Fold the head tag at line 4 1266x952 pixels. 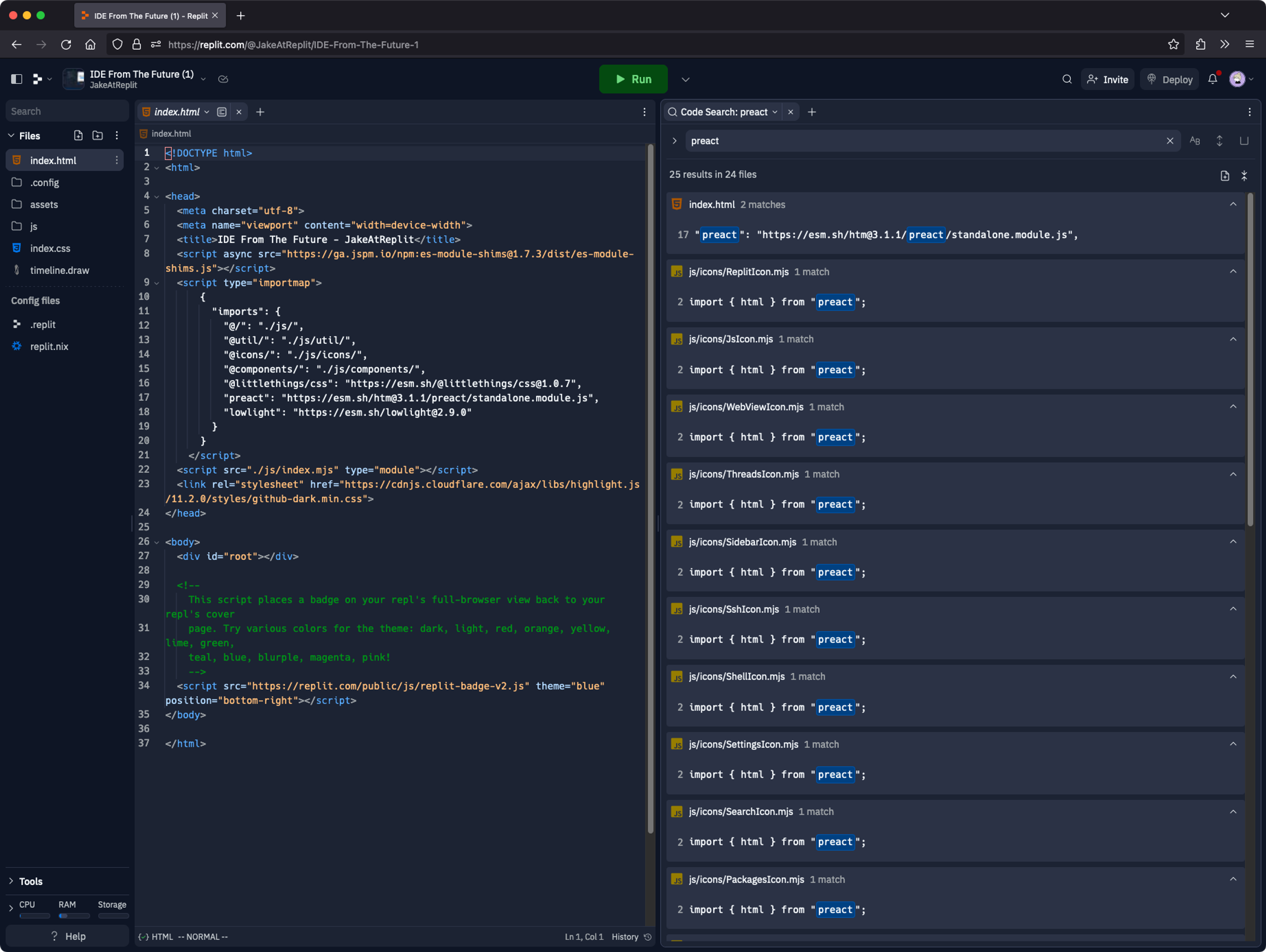pos(156,196)
